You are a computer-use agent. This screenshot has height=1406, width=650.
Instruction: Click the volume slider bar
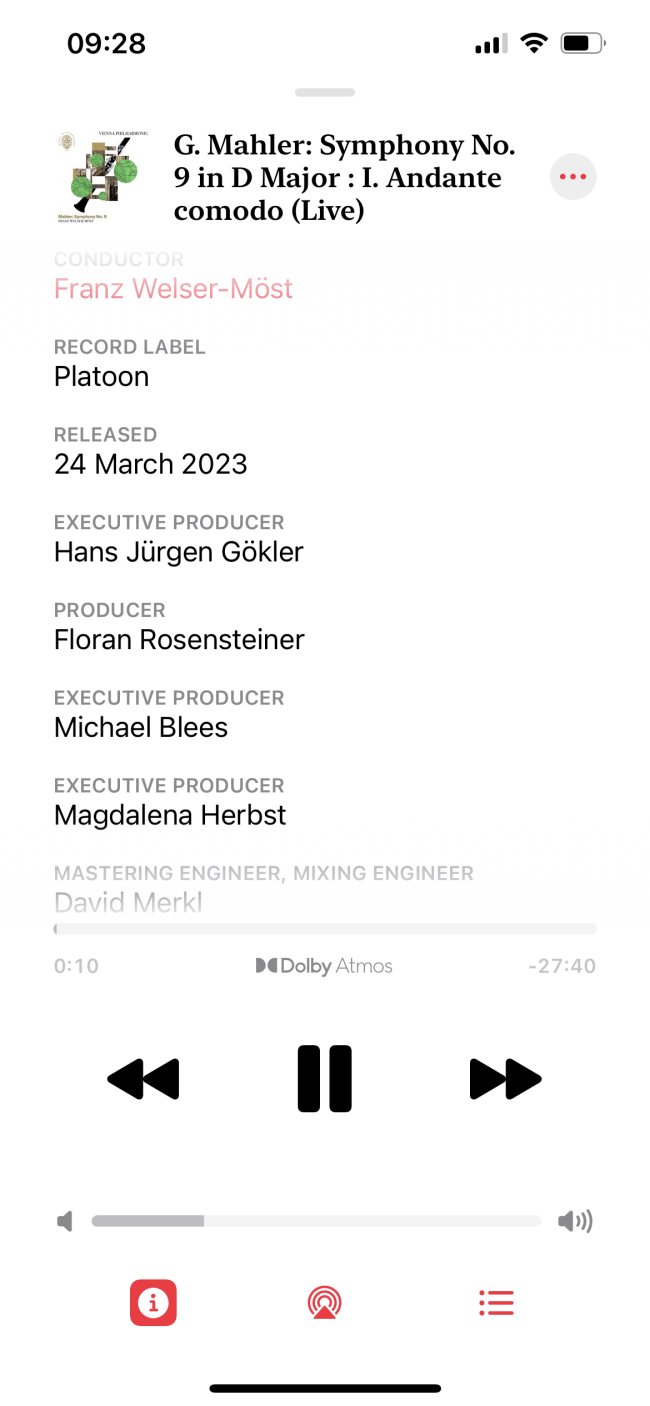(x=315, y=1221)
